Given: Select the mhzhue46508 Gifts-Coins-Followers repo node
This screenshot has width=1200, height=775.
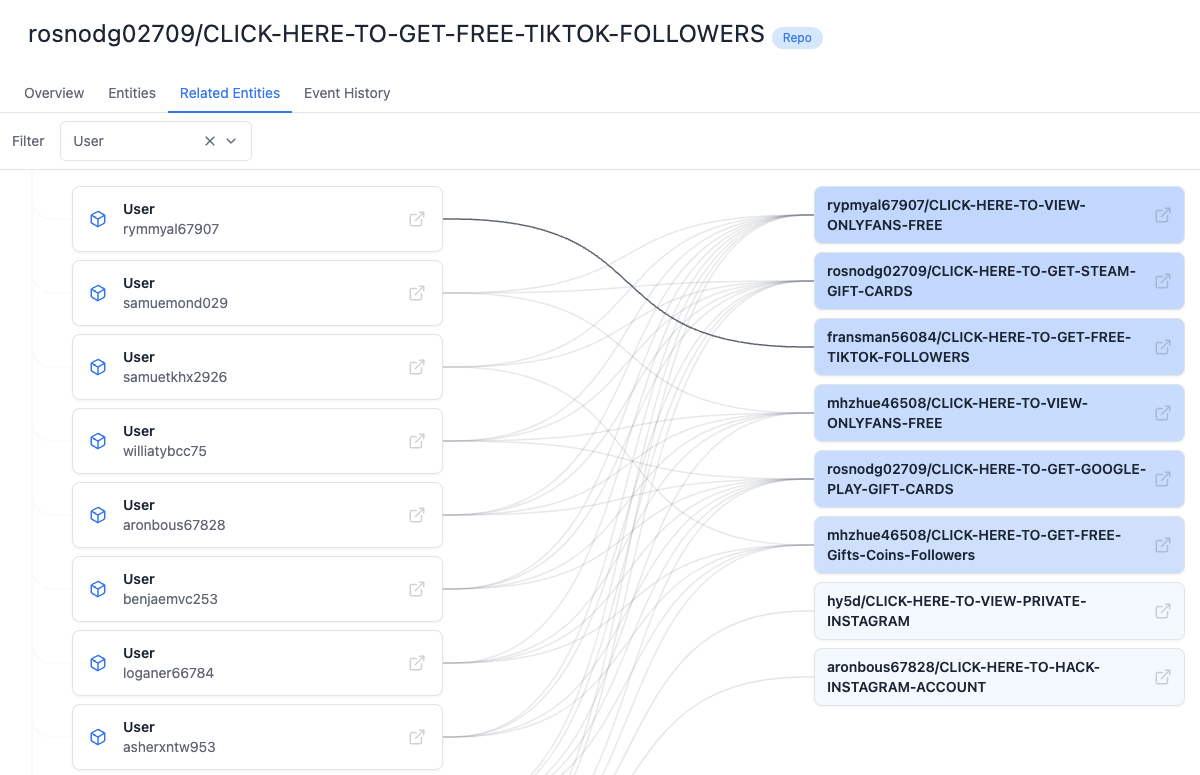Looking at the screenshot, I should (999, 545).
